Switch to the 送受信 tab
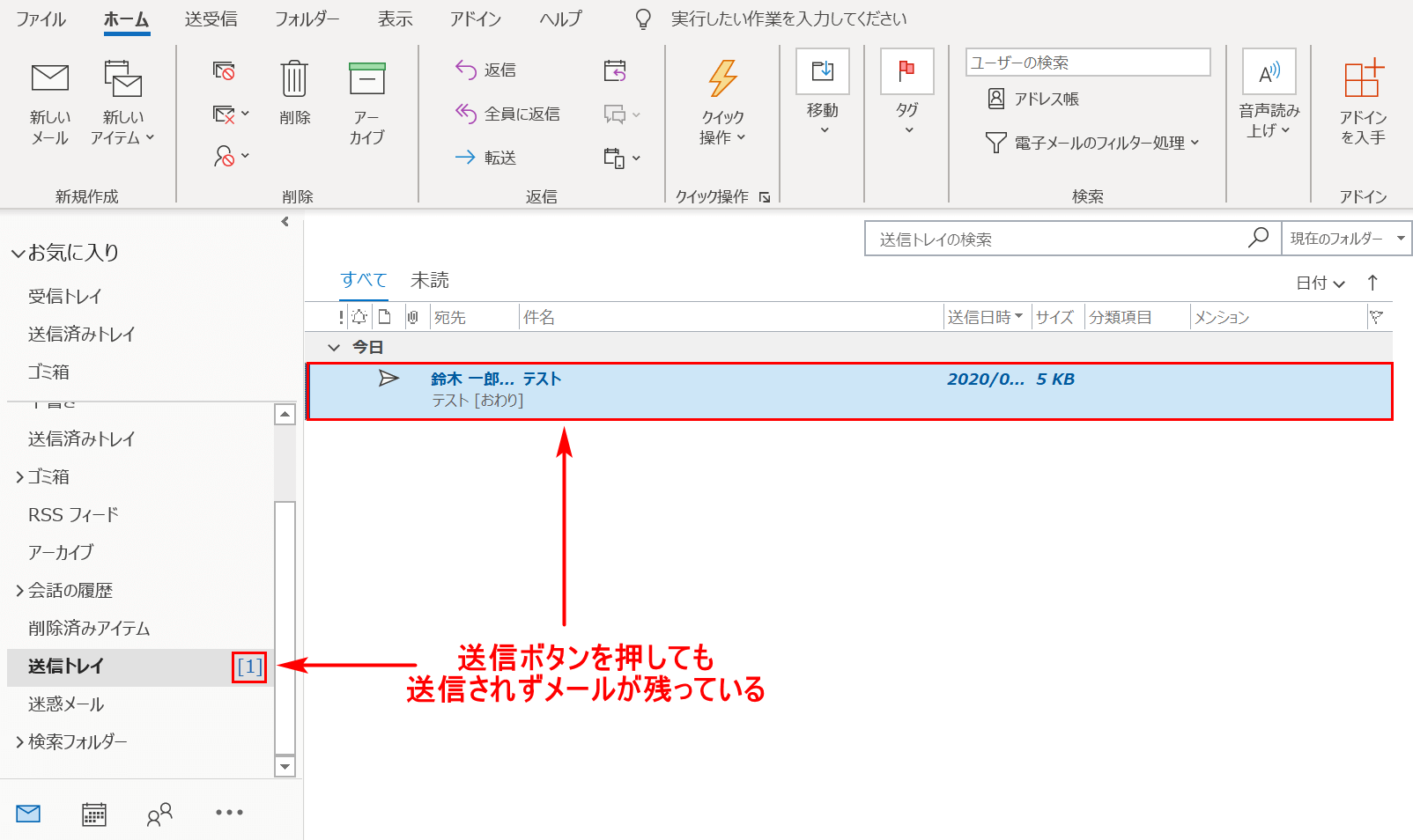Viewport: 1413px width, 840px height. point(211,18)
